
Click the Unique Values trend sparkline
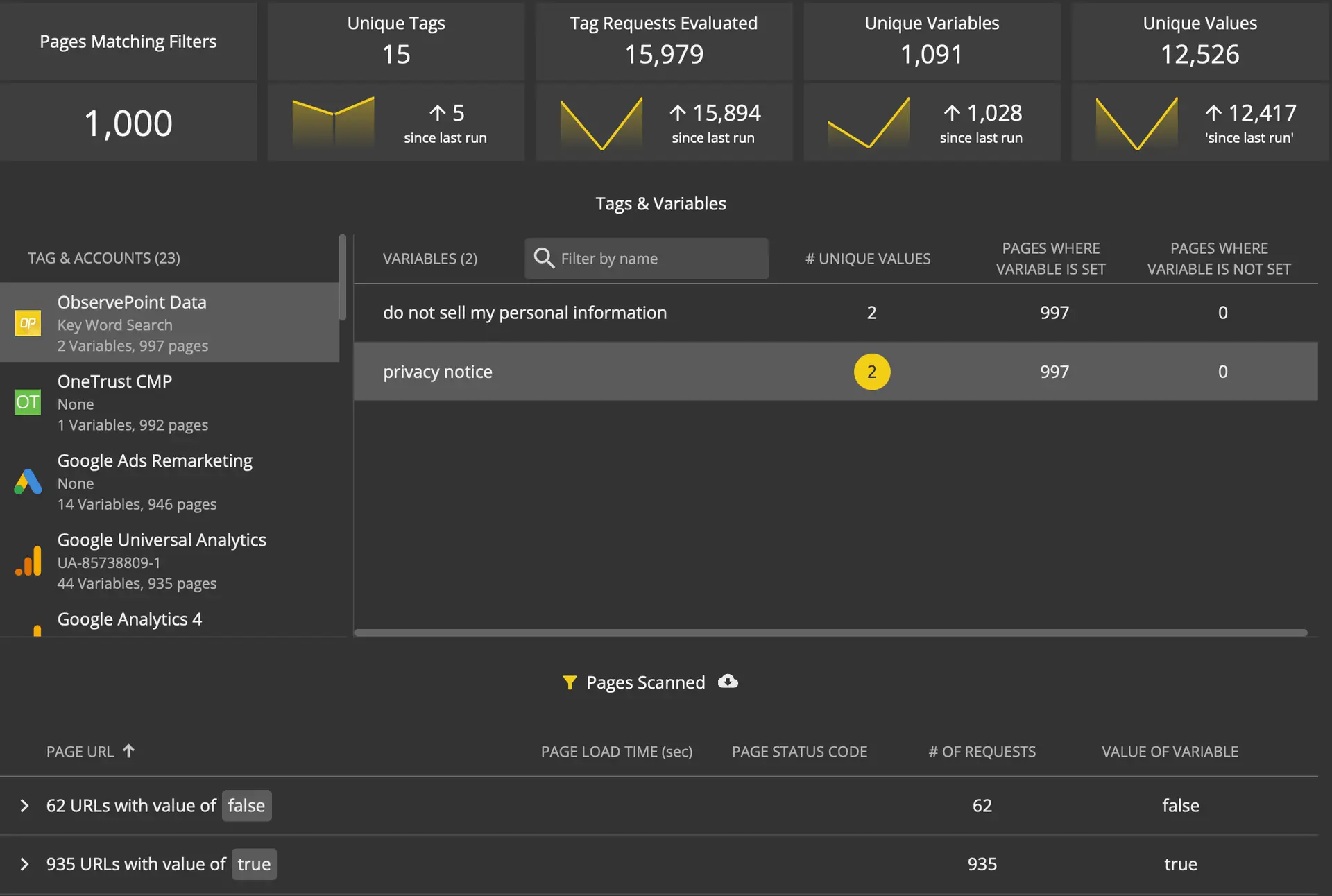1136,122
